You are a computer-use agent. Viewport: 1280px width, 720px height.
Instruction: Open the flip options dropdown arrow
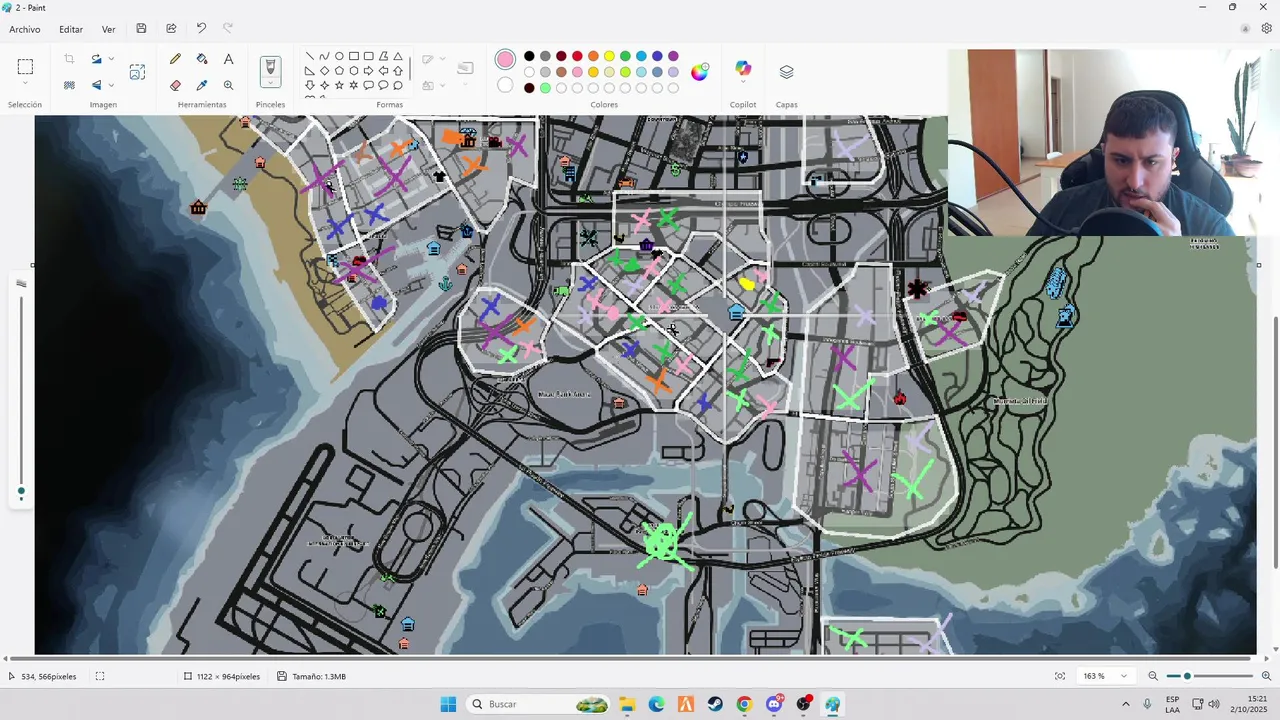(x=111, y=85)
